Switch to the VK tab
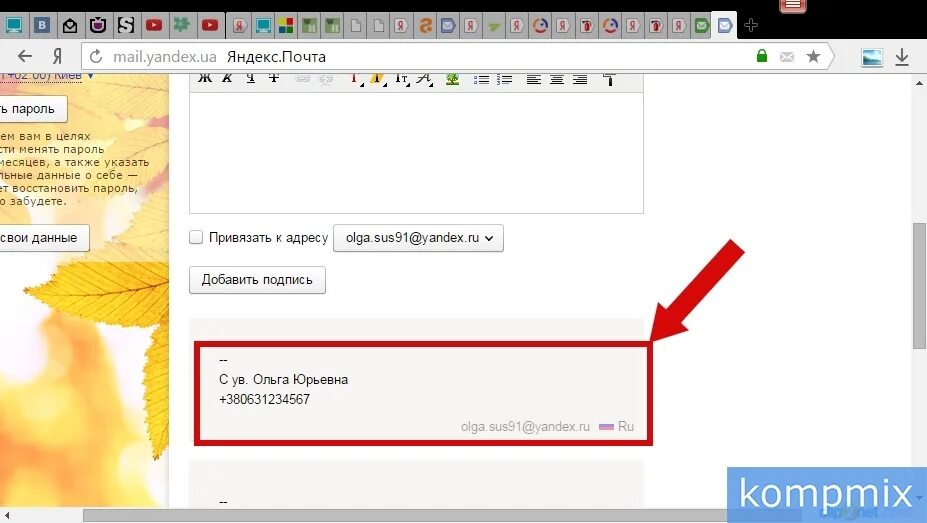The width and height of the screenshot is (927, 523). (42, 25)
